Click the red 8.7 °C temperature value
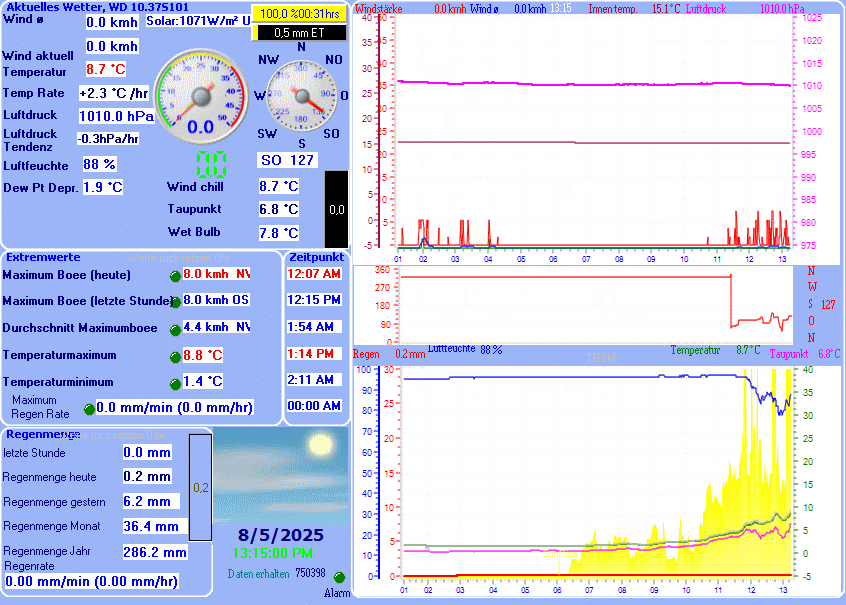 (x=106, y=69)
